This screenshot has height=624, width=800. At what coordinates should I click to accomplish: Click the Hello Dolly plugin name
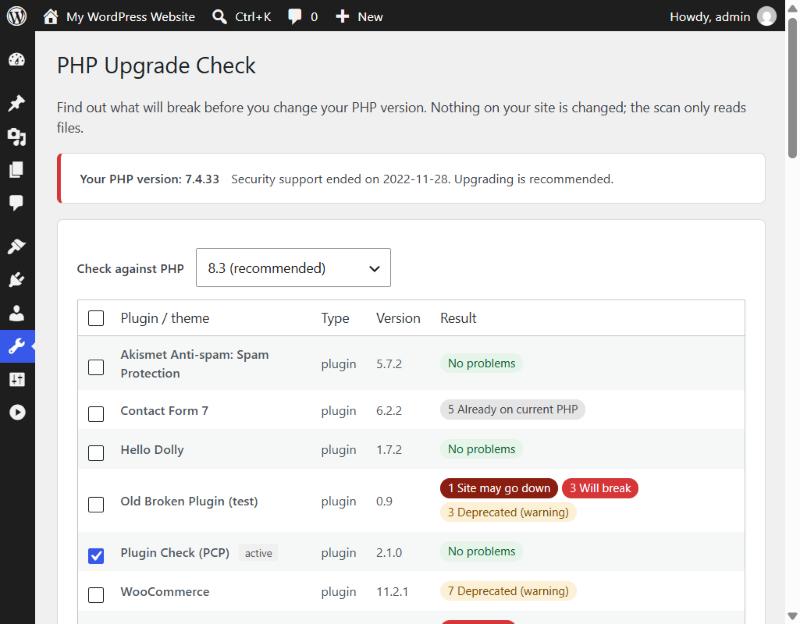click(x=152, y=450)
